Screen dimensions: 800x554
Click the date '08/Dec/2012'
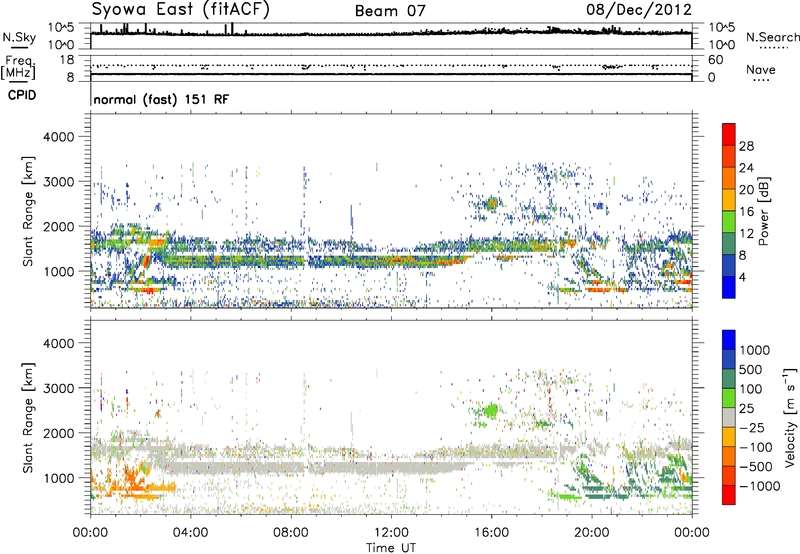click(x=639, y=10)
